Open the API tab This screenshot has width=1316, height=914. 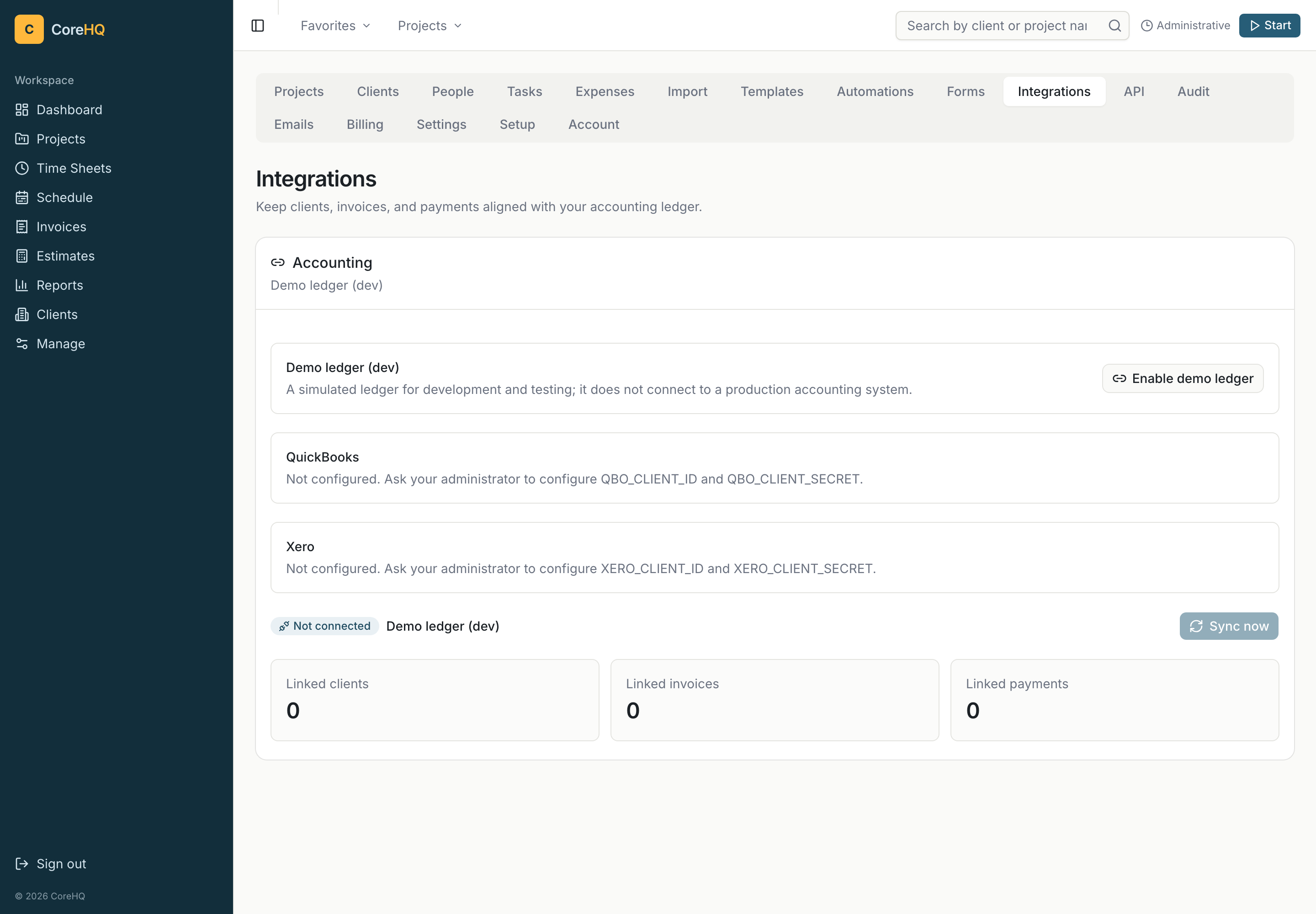point(1134,92)
